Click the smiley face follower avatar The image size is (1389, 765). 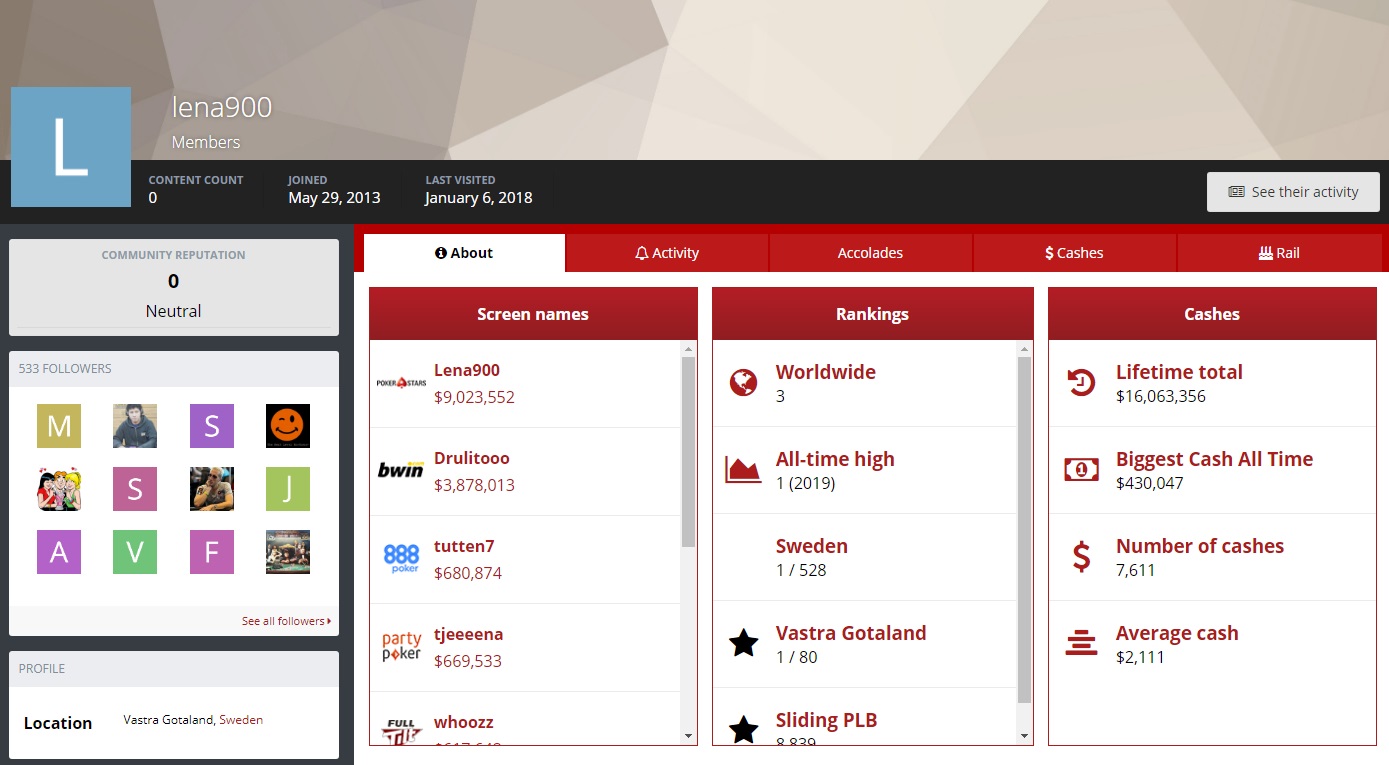[288, 426]
